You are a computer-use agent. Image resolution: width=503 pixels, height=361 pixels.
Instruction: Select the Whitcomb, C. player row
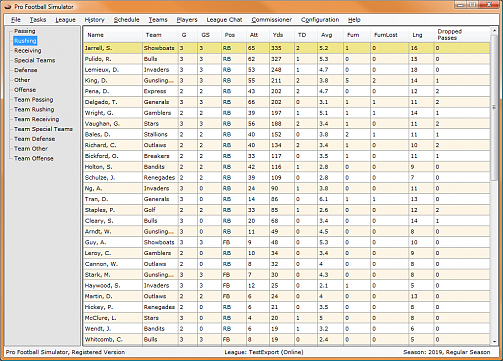pyautogui.click(x=287, y=340)
